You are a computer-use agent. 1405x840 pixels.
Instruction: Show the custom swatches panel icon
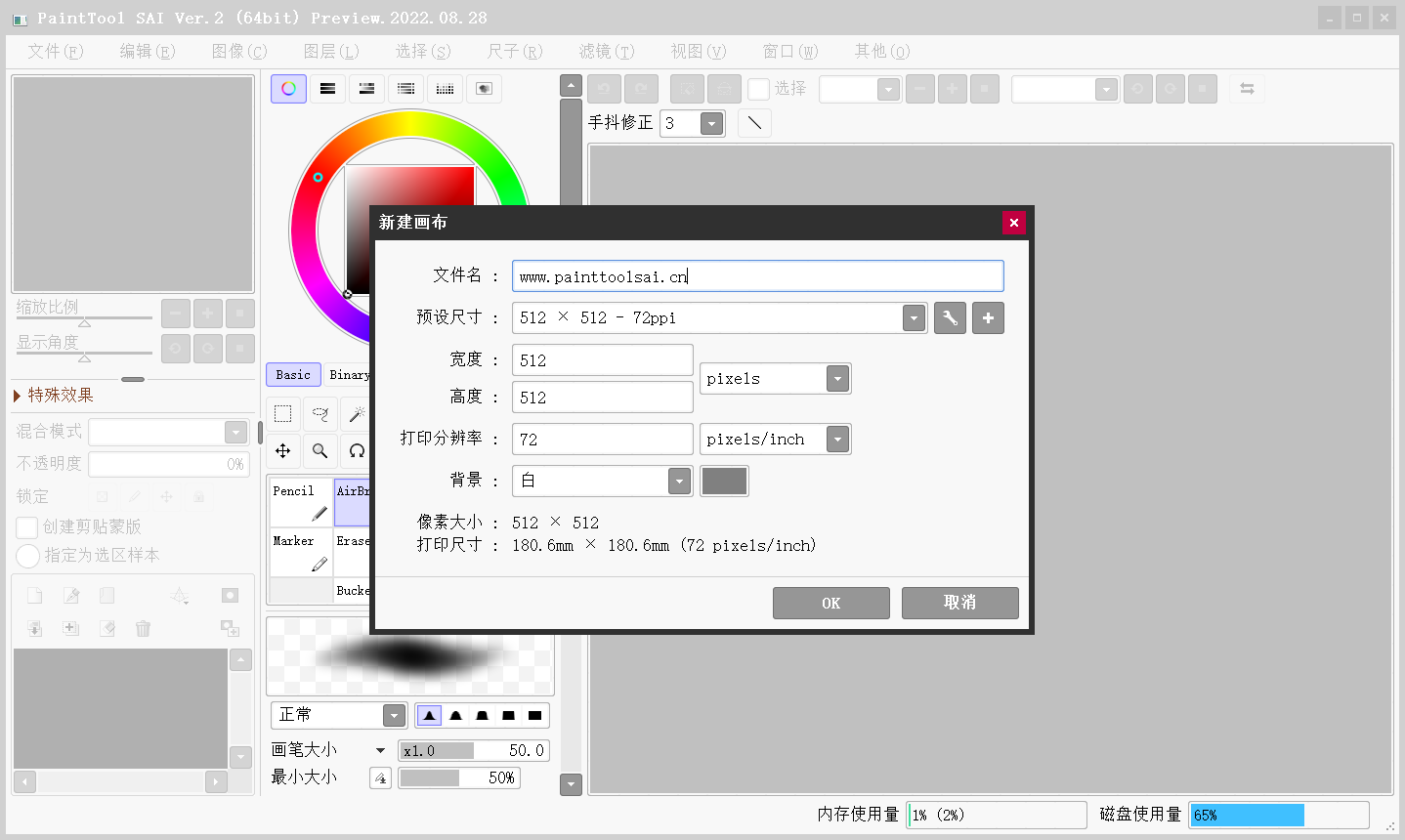445,89
